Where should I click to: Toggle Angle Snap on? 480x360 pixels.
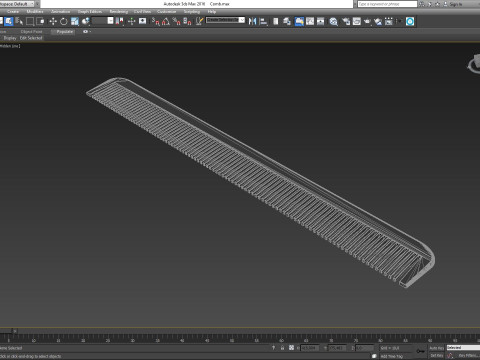pos(166,21)
